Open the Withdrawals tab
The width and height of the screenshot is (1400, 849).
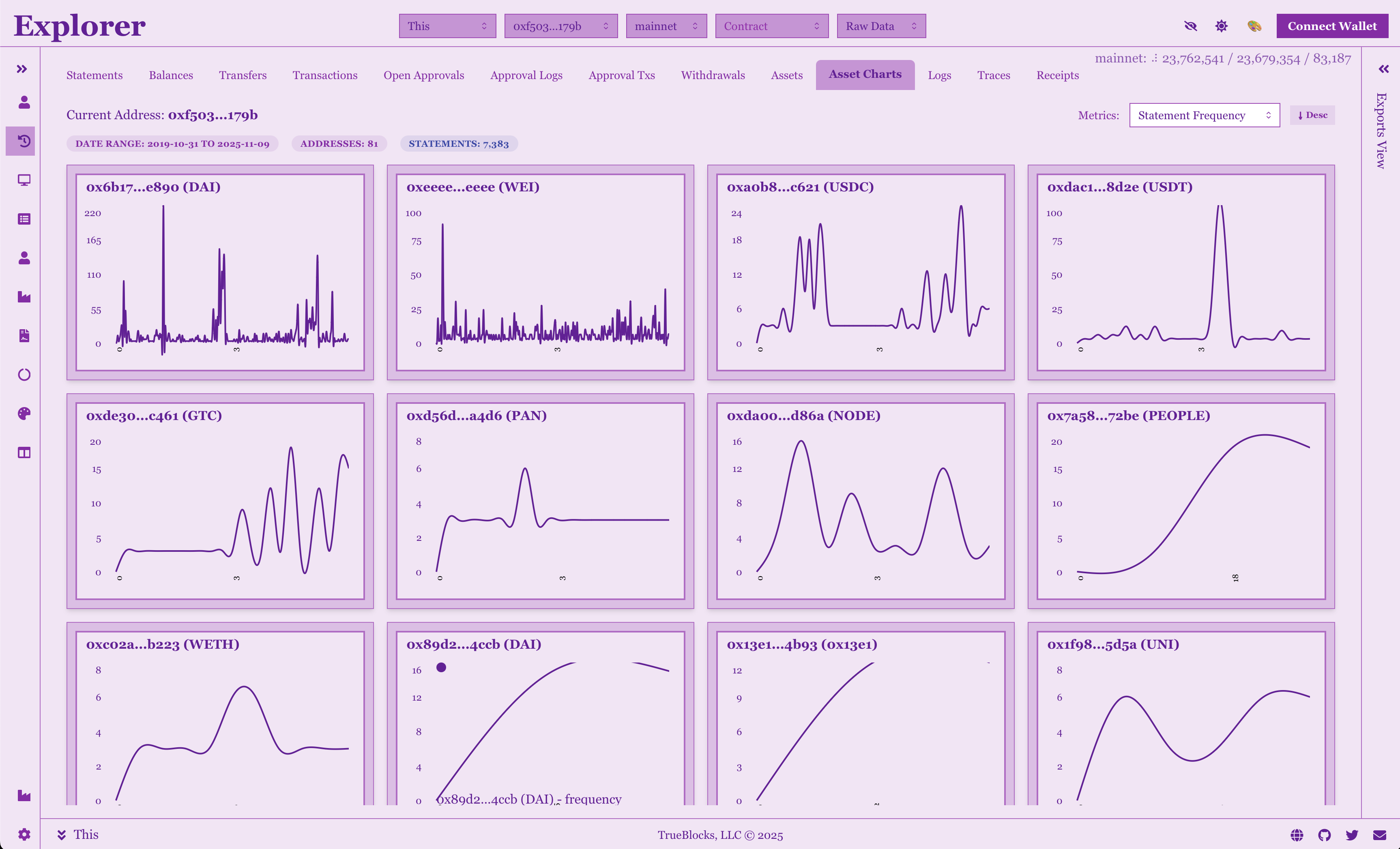pyautogui.click(x=713, y=75)
